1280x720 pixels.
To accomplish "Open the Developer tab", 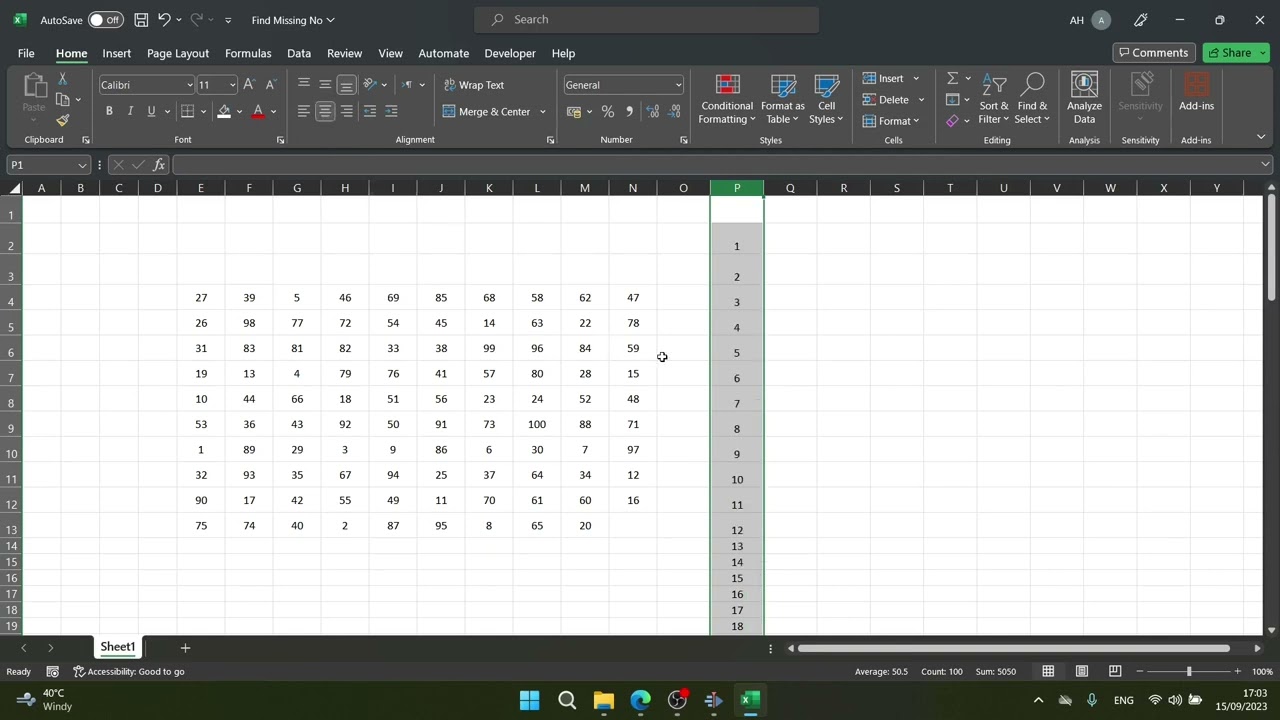I will tap(510, 53).
